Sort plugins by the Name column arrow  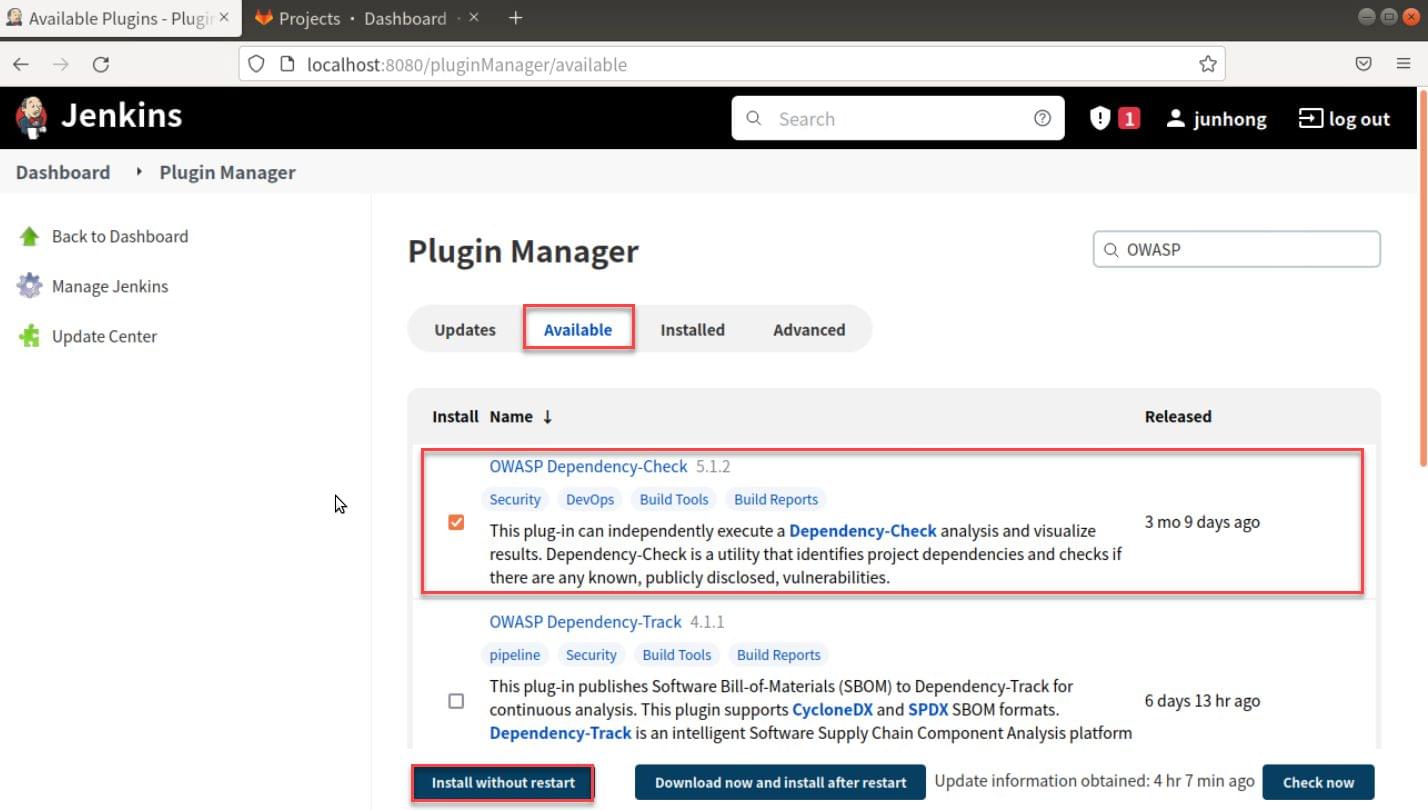(547, 417)
